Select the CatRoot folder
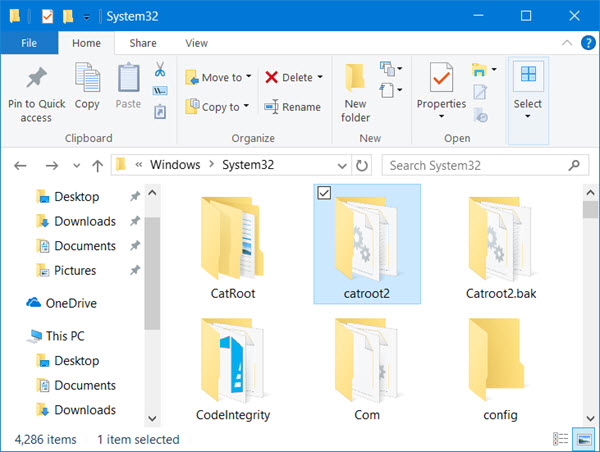Image resolution: width=600 pixels, height=452 pixels. tap(233, 247)
